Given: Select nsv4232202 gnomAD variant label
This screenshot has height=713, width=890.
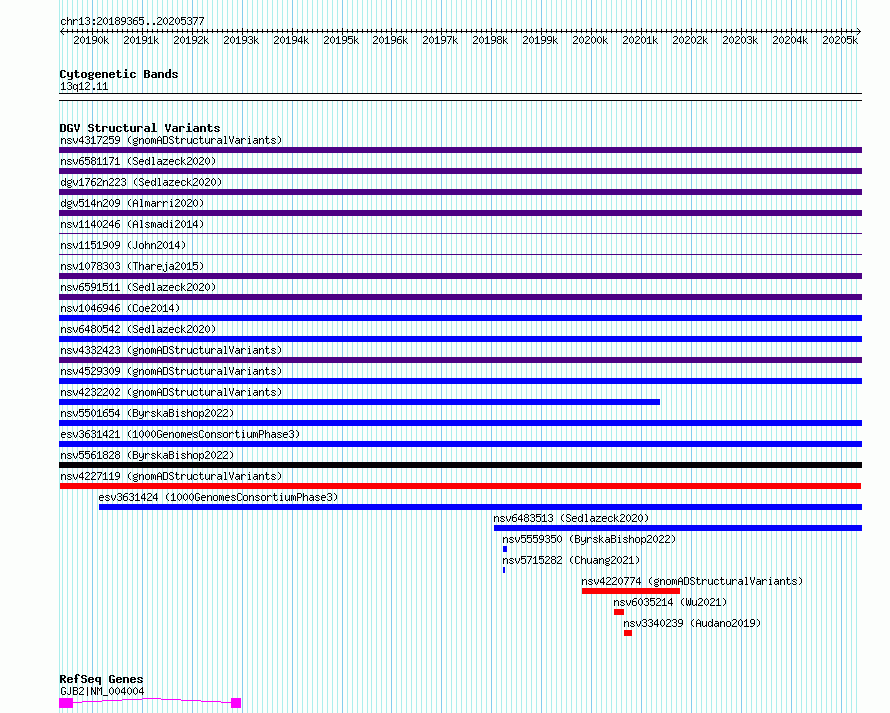Looking at the screenshot, I should pos(171,392).
